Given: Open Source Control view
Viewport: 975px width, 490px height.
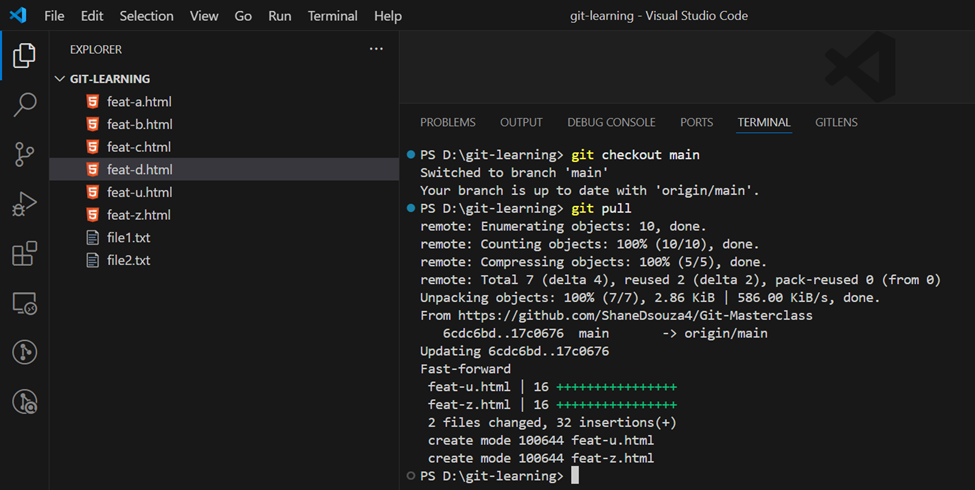Looking at the screenshot, I should point(24,154).
